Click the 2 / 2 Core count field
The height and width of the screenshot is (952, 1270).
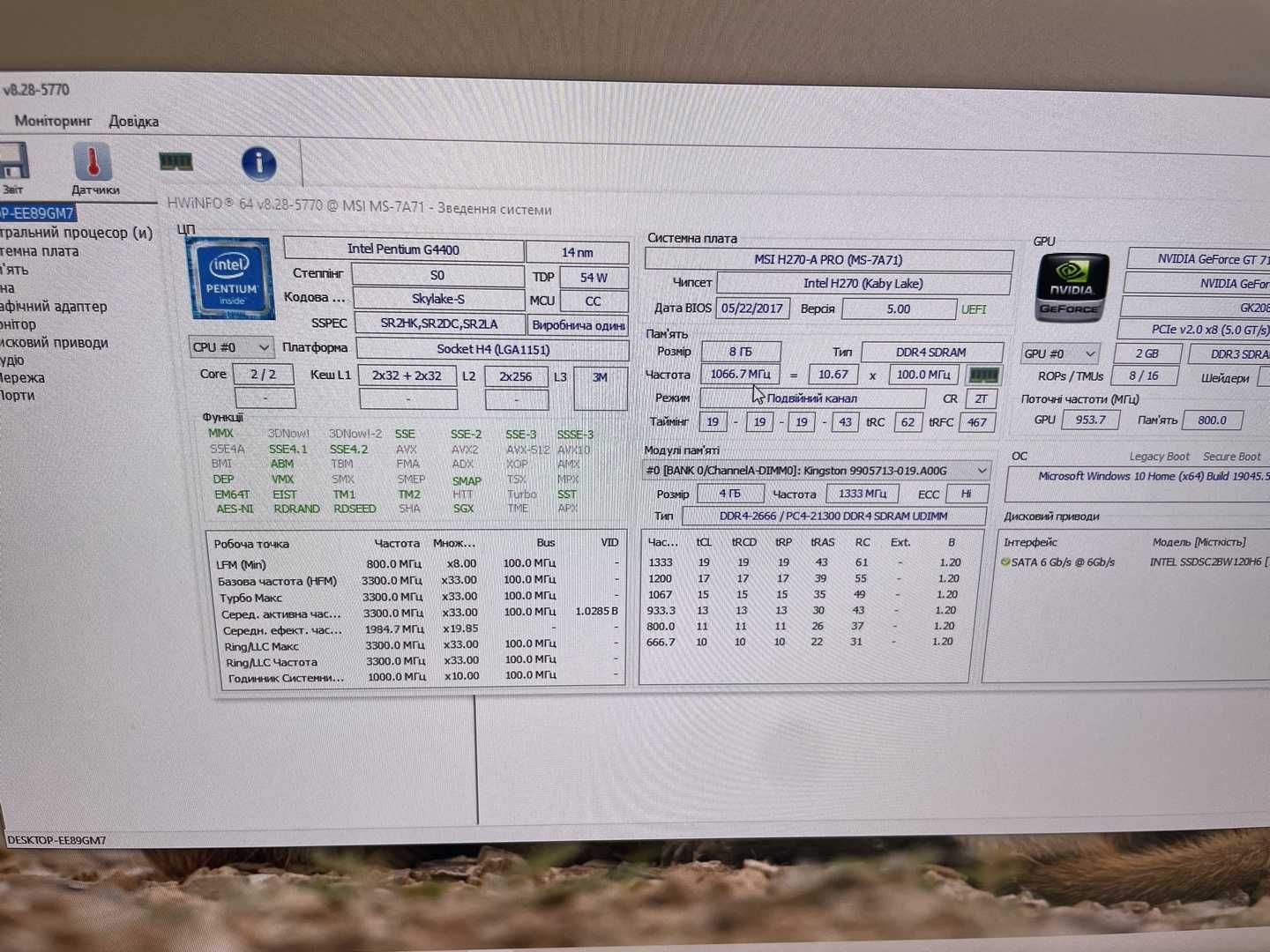point(263,374)
